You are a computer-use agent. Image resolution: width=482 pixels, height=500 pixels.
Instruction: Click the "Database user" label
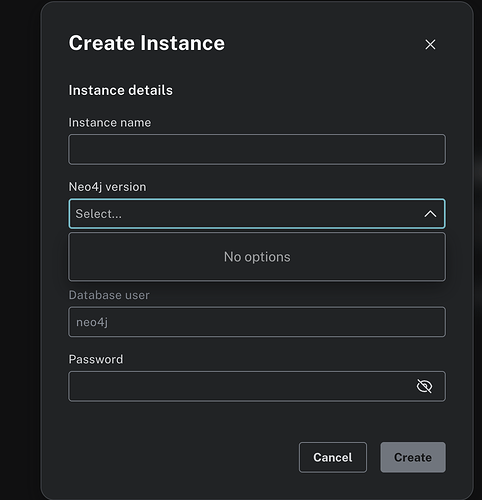109,295
